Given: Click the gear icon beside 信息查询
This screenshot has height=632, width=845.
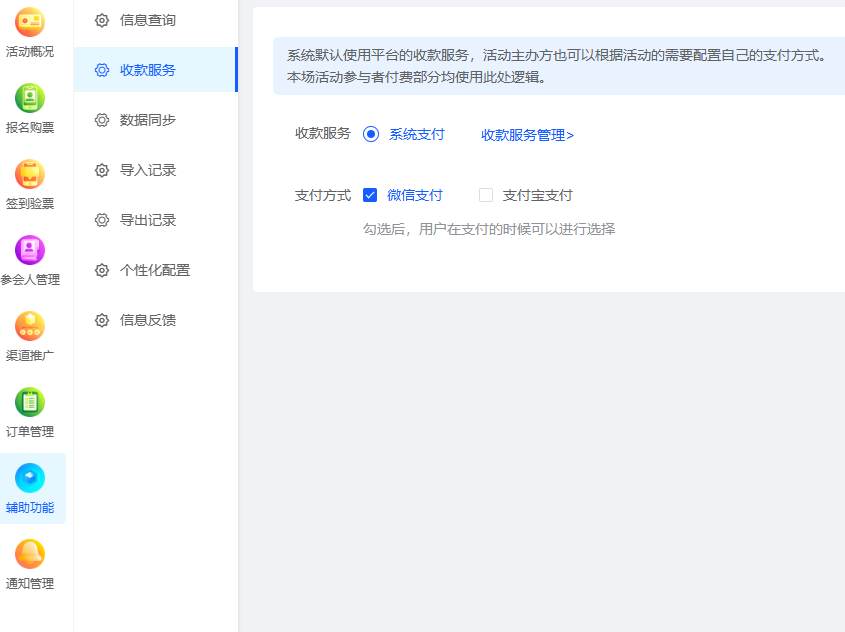Looking at the screenshot, I should (102, 20).
